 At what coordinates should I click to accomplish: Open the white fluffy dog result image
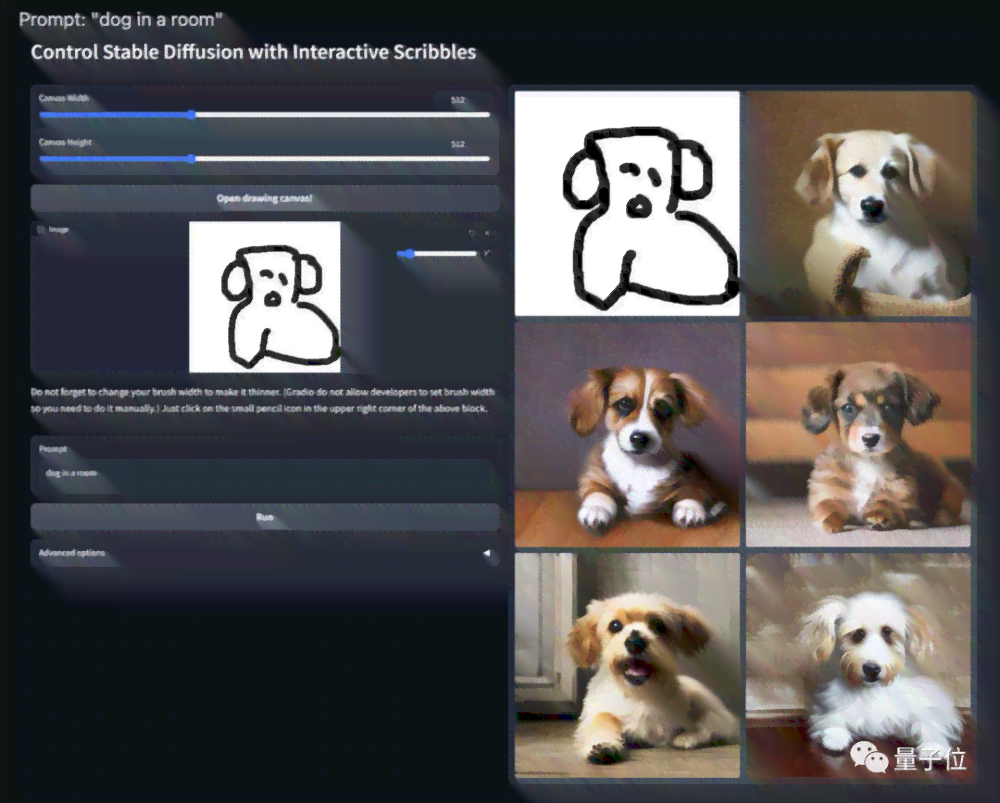pos(858,665)
